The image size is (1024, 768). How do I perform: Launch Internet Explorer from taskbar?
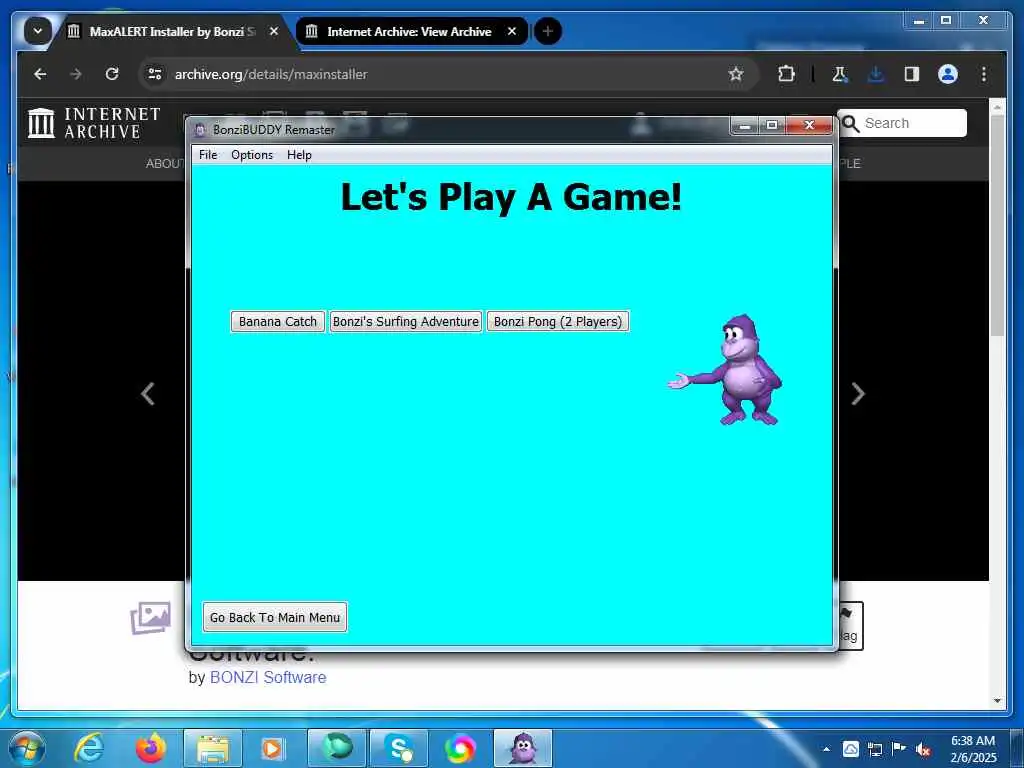tap(89, 748)
